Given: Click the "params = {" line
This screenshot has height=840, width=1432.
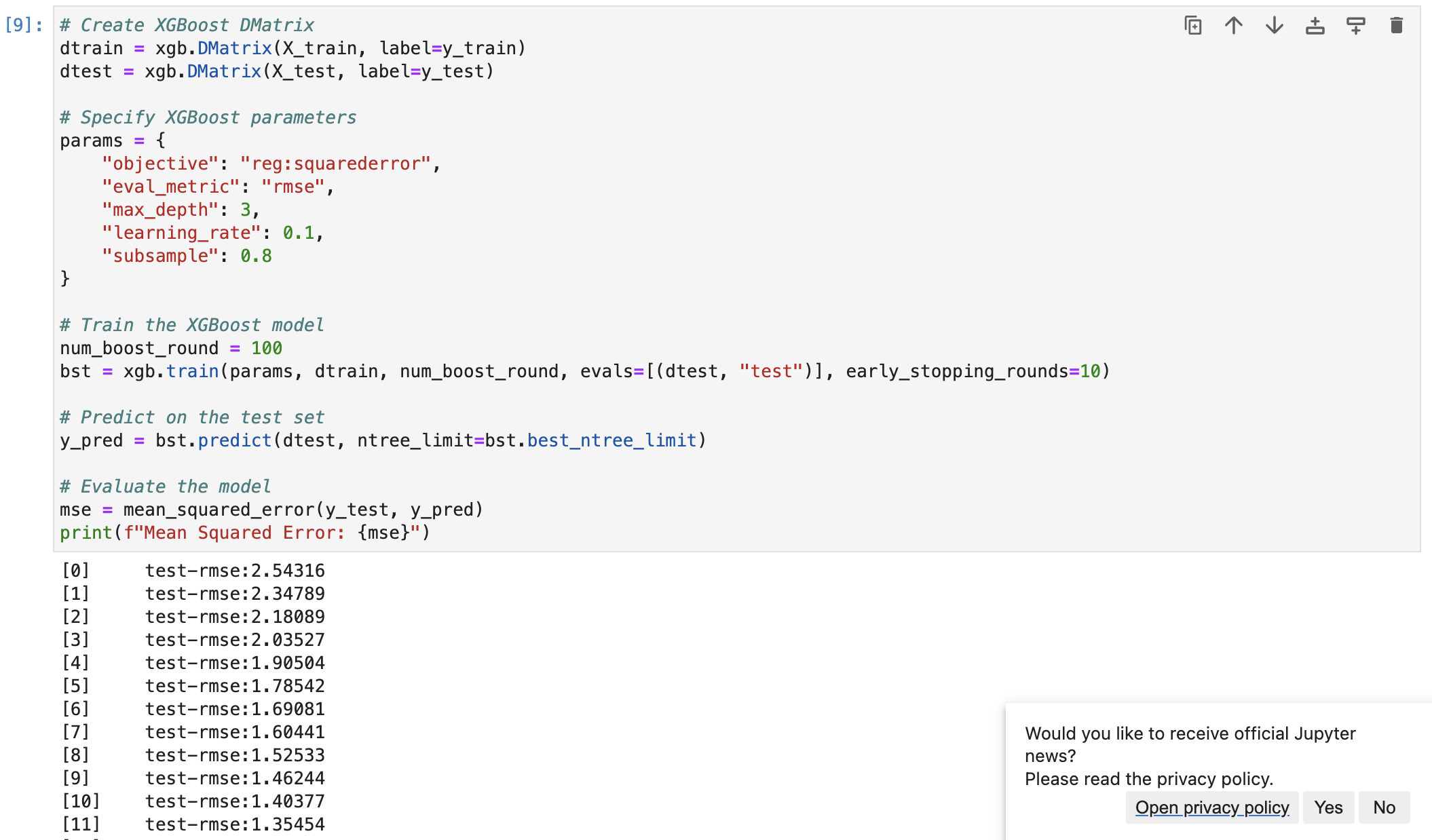Looking at the screenshot, I should (113, 140).
